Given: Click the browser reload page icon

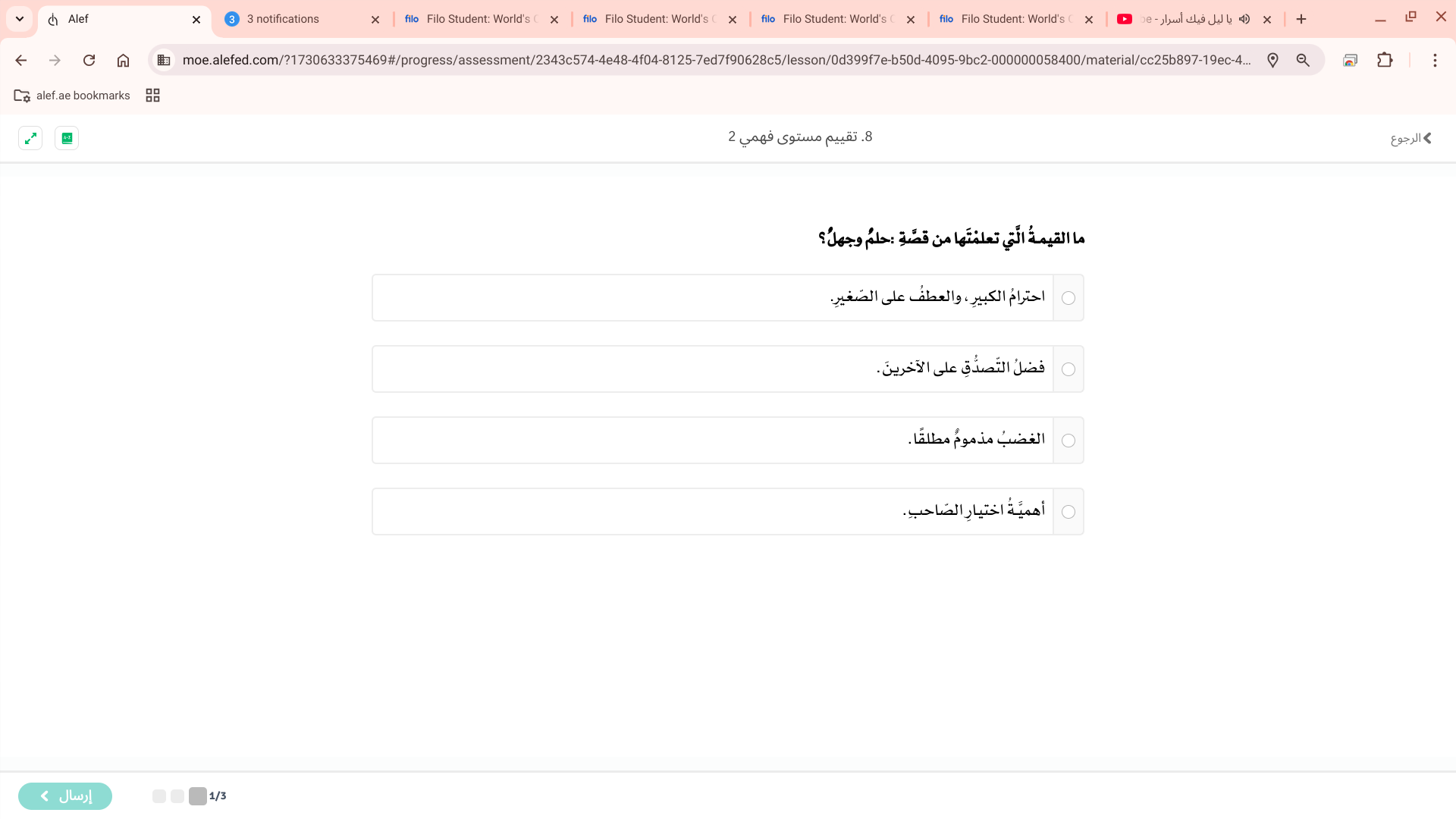Looking at the screenshot, I should coord(89,60).
